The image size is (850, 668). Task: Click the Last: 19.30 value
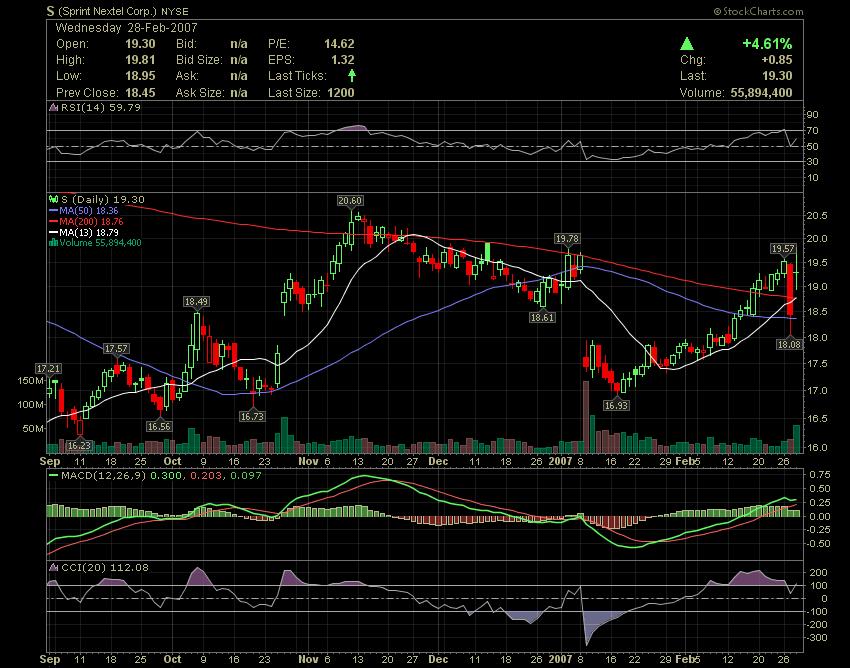(x=777, y=76)
